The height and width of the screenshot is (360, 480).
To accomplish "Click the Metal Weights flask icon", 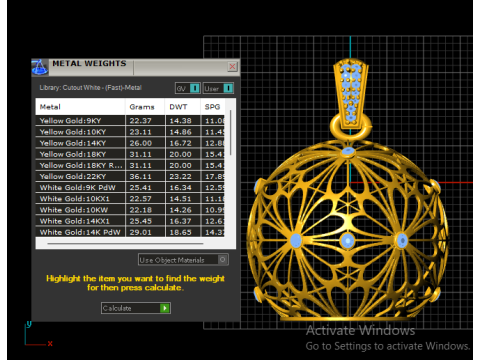I will pyautogui.click(x=40, y=67).
